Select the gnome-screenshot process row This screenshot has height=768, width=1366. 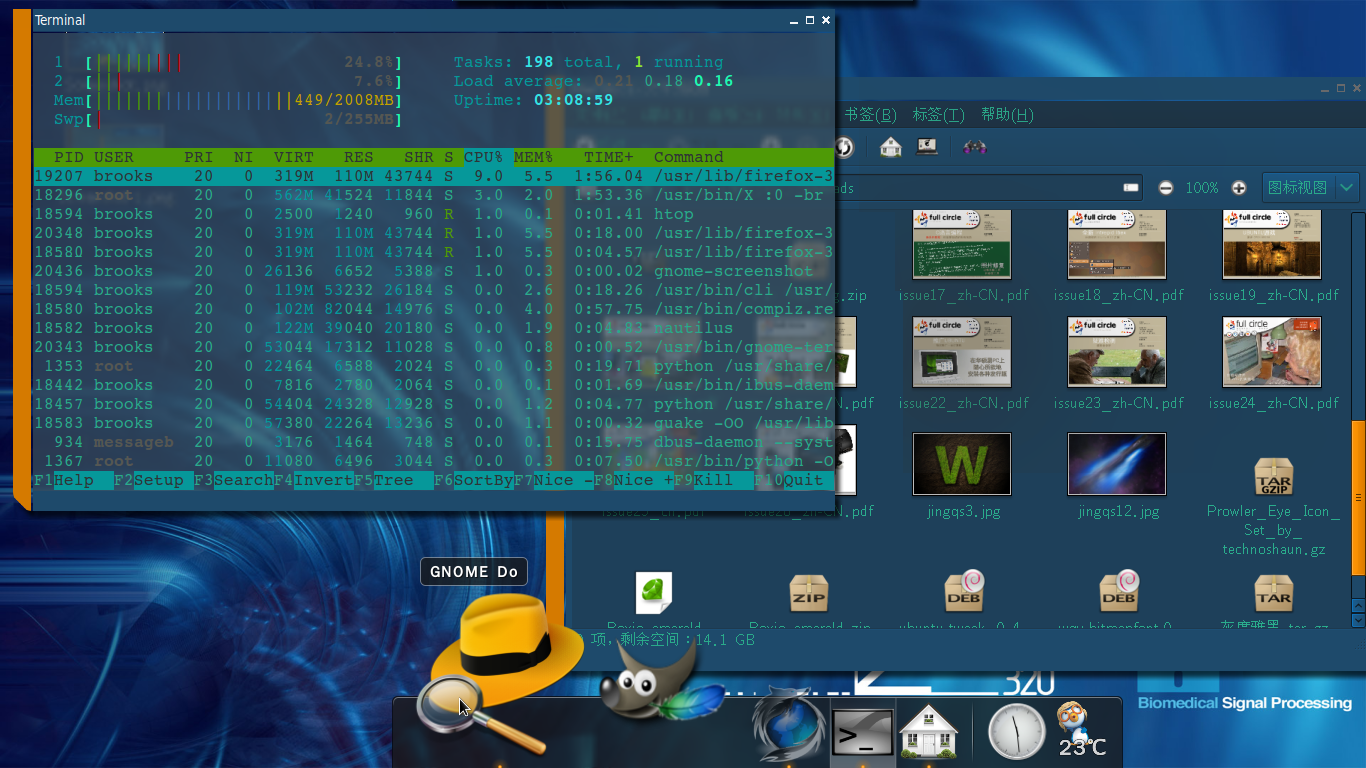tap(434, 271)
